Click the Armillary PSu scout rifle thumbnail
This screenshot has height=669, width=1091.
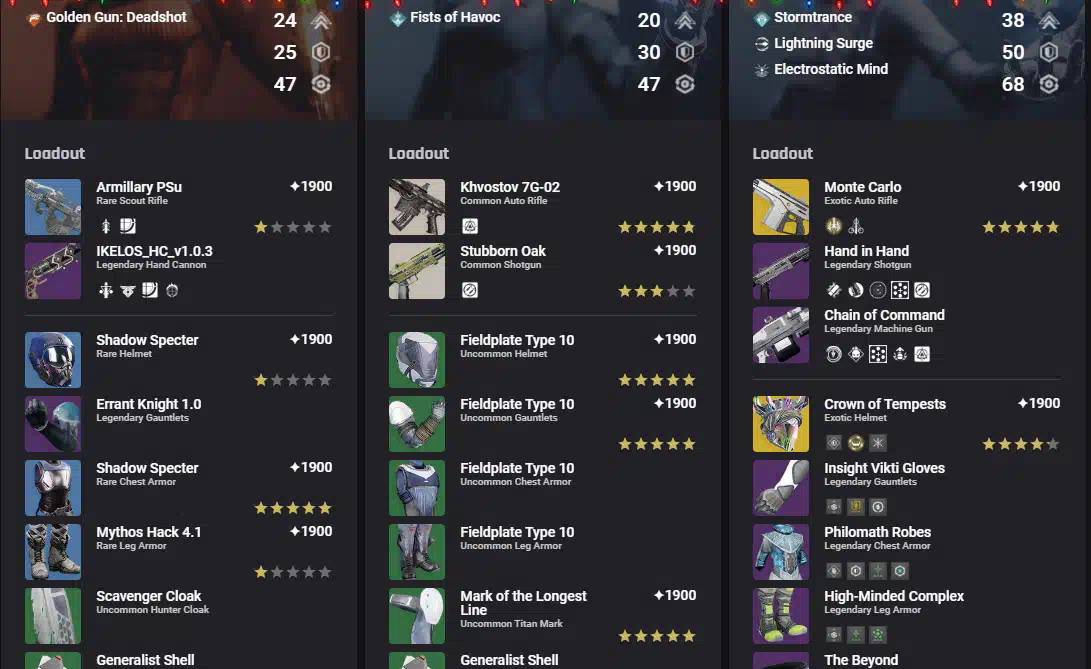pos(53,207)
